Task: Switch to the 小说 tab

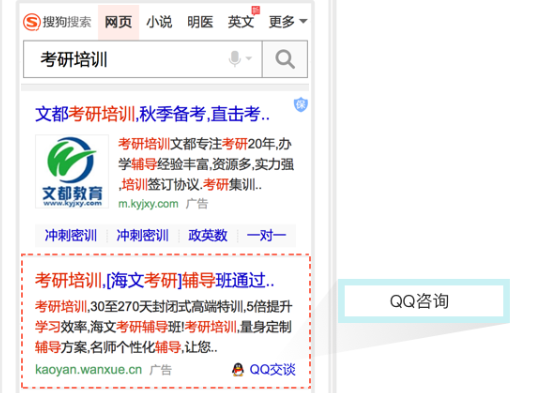Action: click(x=159, y=22)
